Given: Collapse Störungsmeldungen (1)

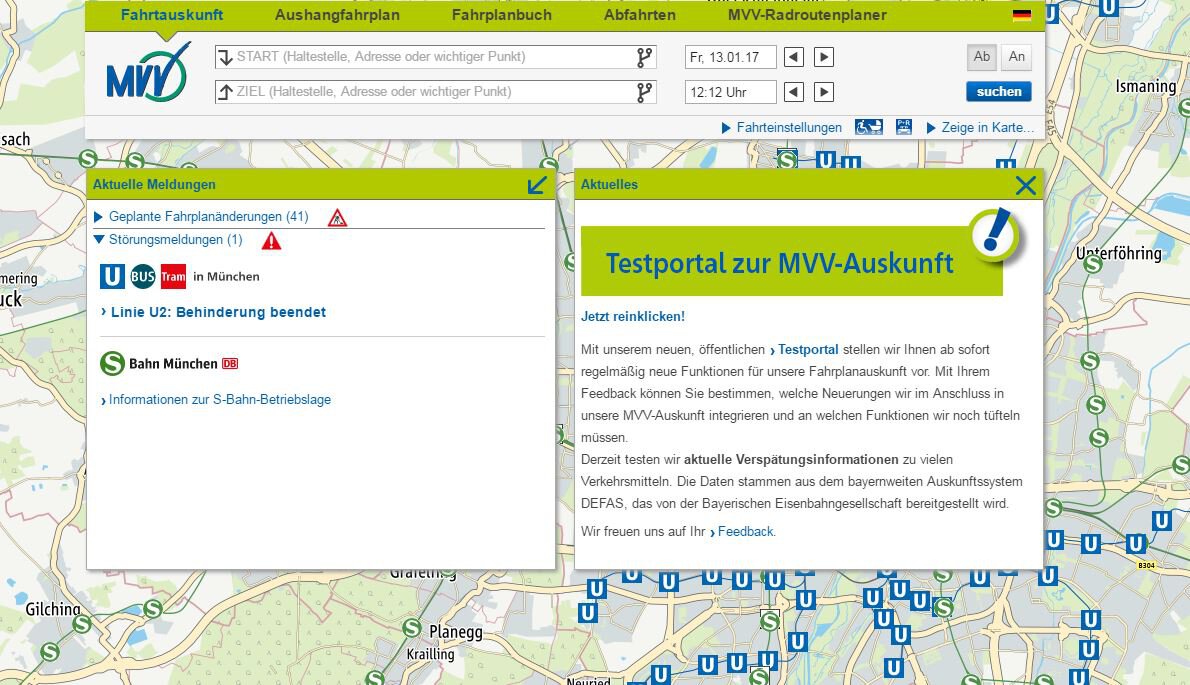Looking at the screenshot, I should point(168,240).
